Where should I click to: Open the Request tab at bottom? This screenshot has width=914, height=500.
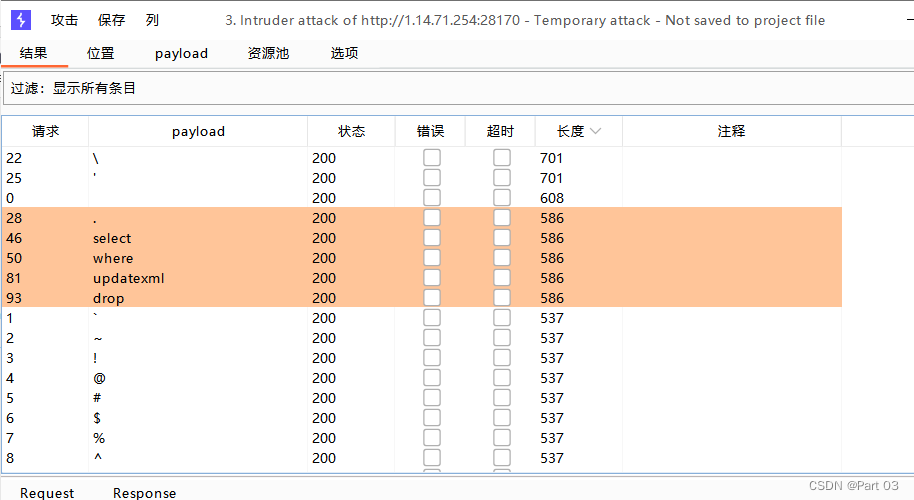click(x=47, y=493)
